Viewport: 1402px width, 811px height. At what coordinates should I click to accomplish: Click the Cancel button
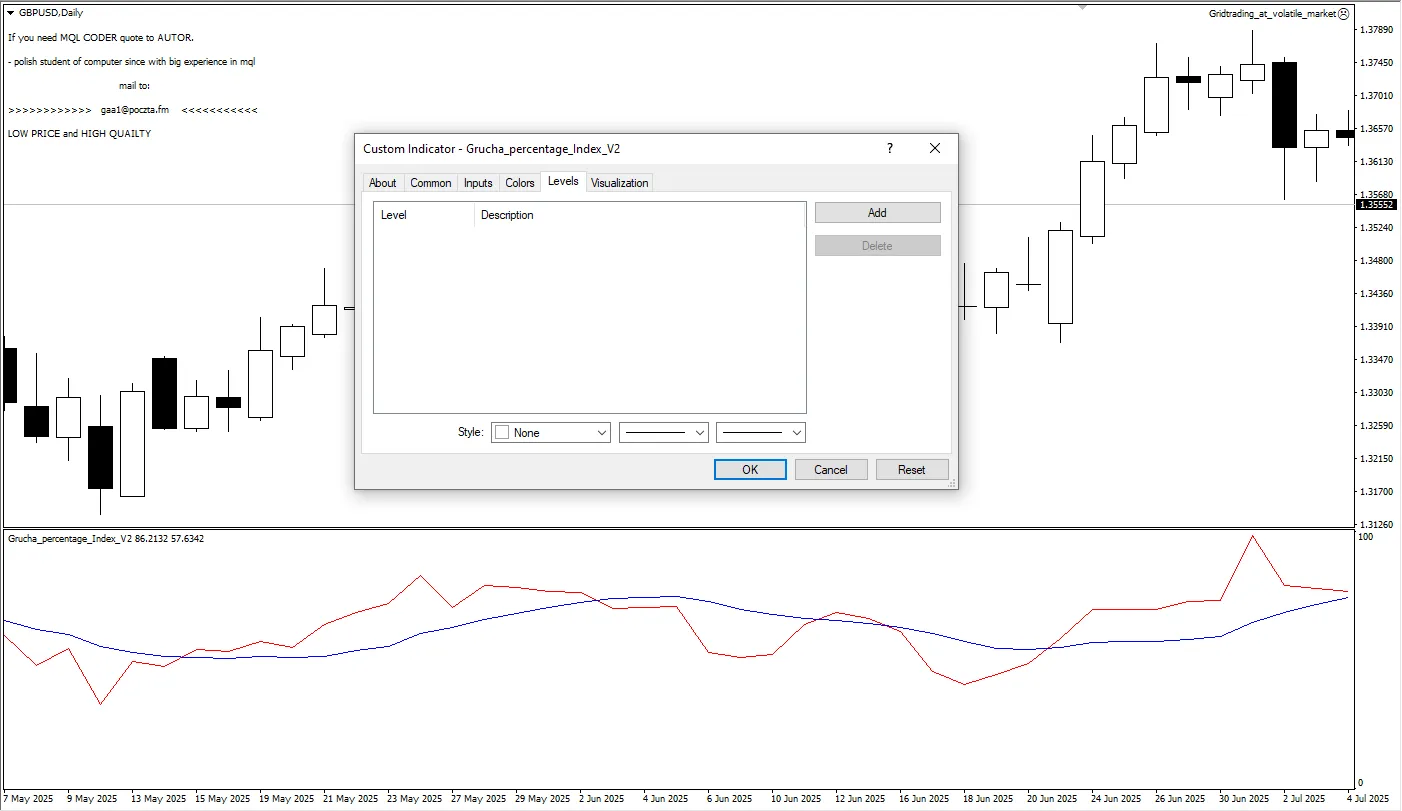[x=830, y=470]
